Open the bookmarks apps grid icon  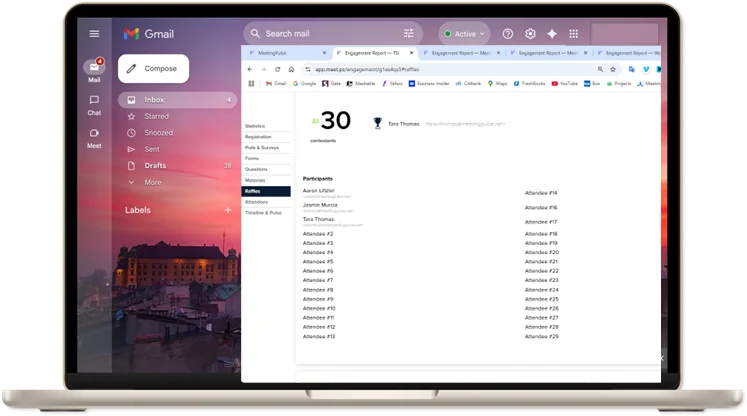click(x=251, y=83)
